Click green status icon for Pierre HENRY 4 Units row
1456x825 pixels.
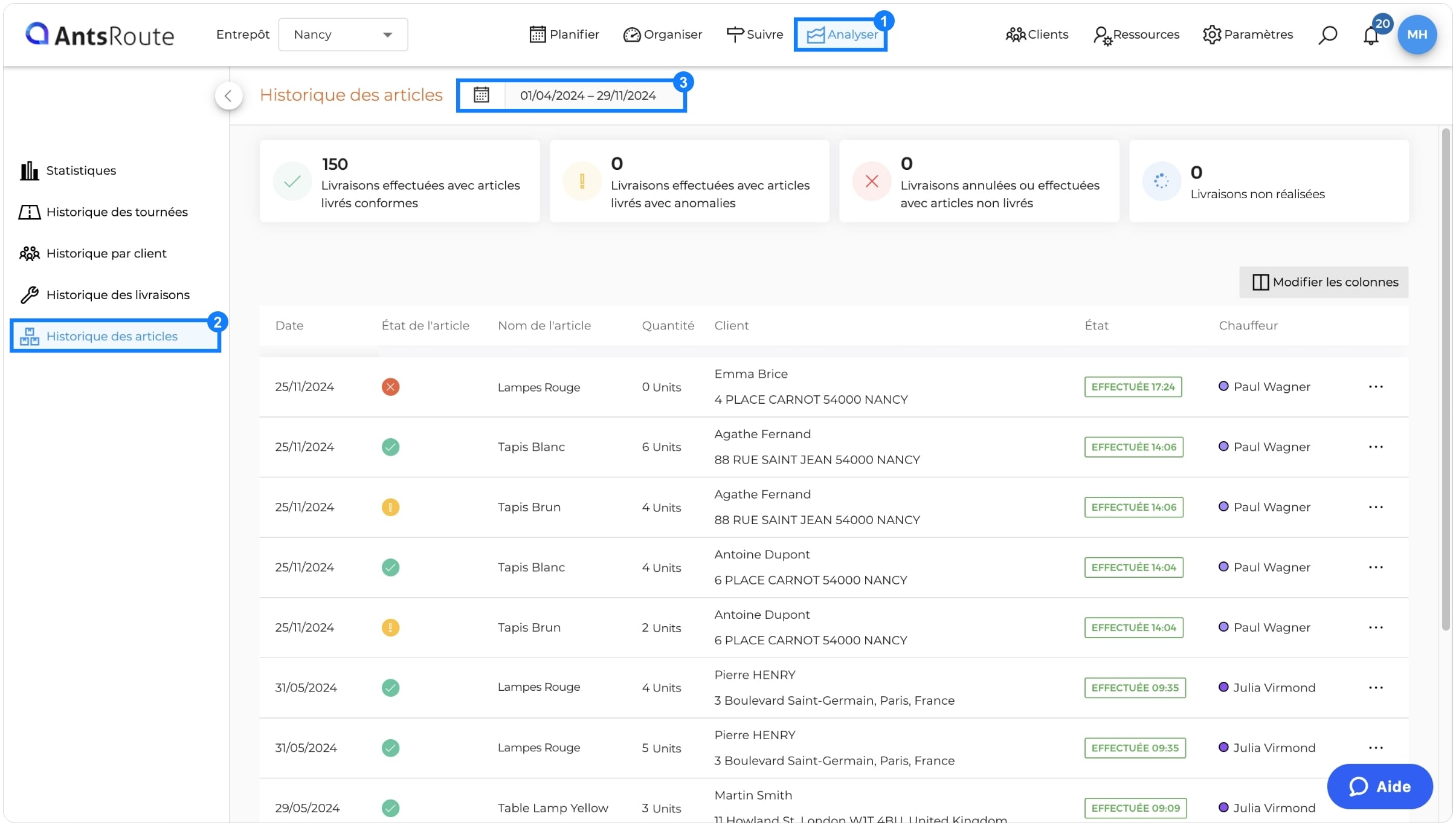390,688
